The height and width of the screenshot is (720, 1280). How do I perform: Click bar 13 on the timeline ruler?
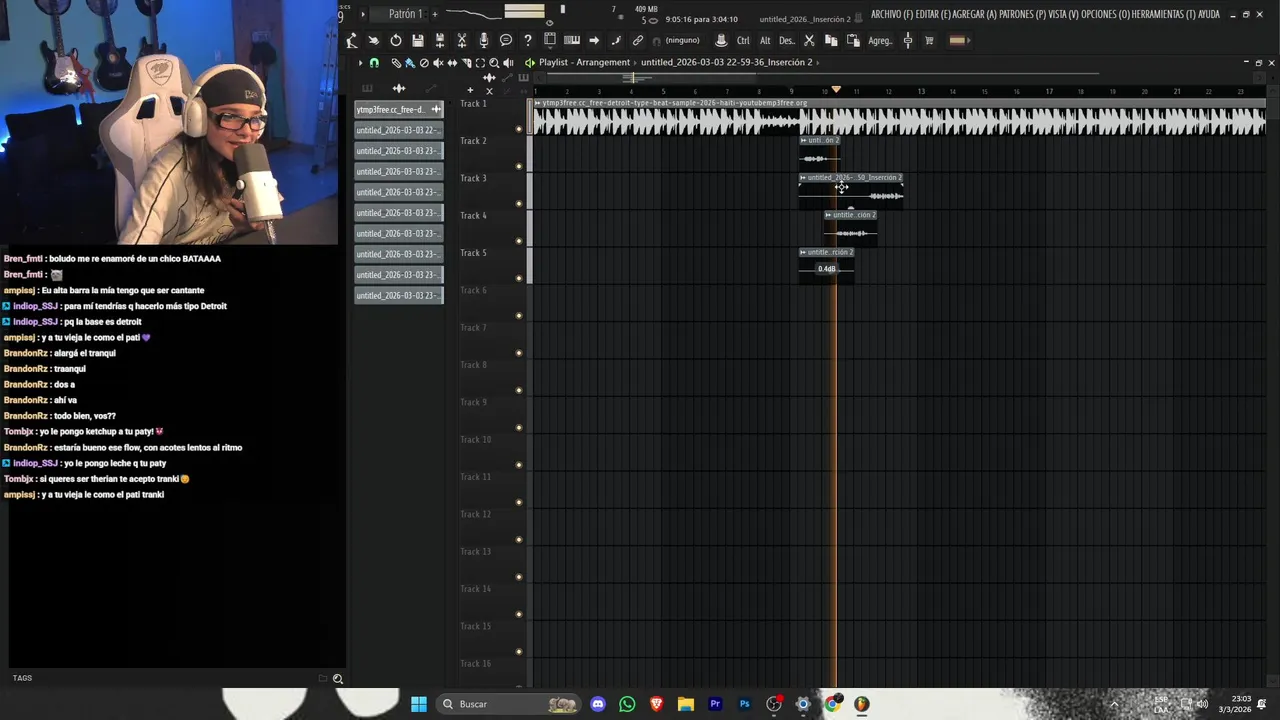pyautogui.click(x=921, y=91)
